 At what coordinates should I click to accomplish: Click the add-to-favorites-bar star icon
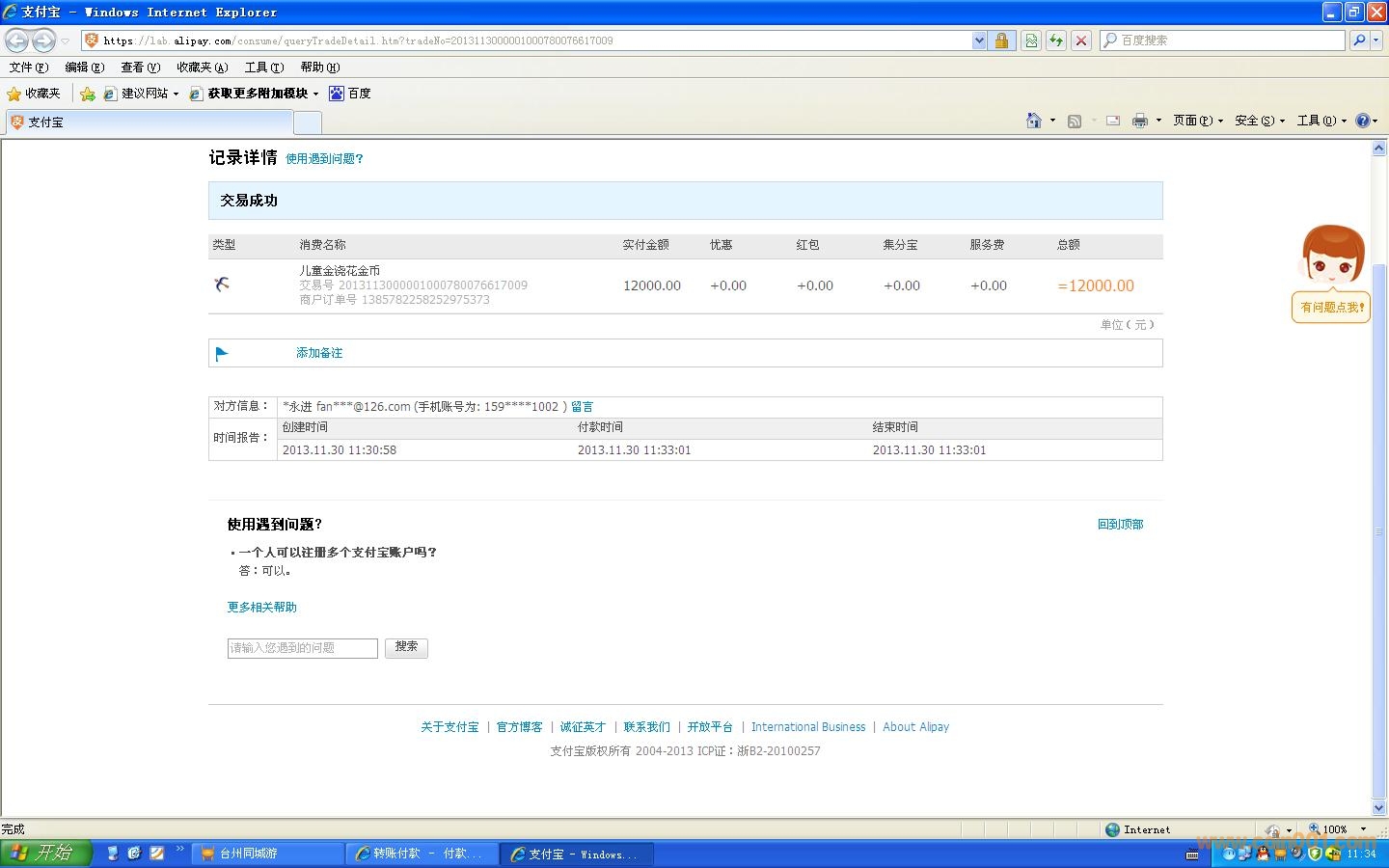(x=88, y=94)
